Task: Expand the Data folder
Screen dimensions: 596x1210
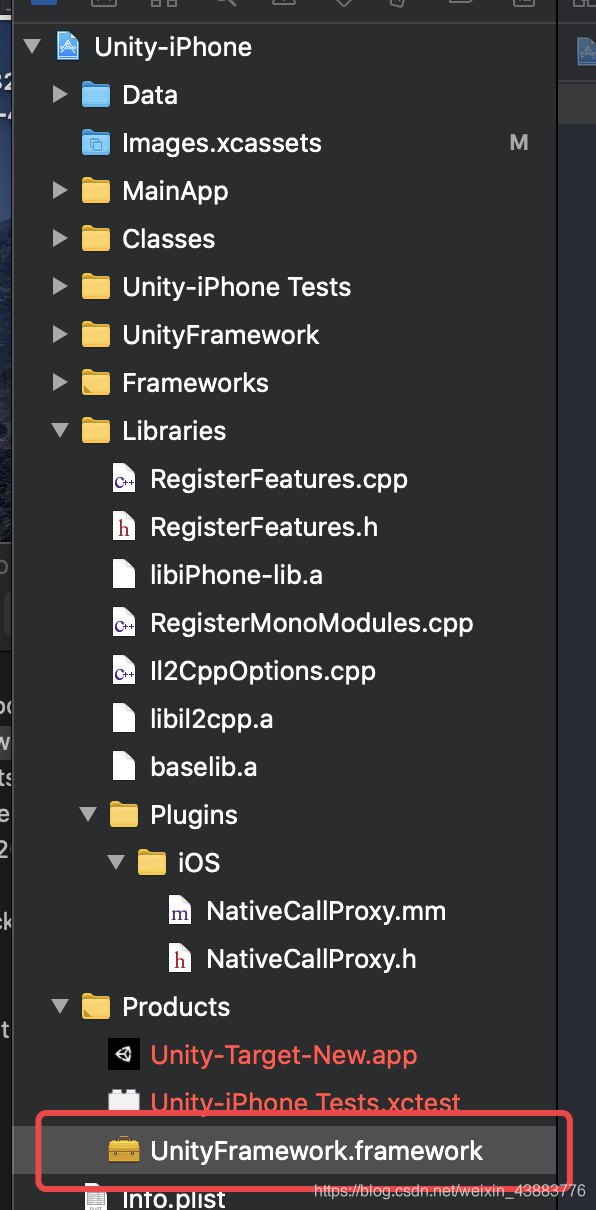Action: tap(60, 95)
